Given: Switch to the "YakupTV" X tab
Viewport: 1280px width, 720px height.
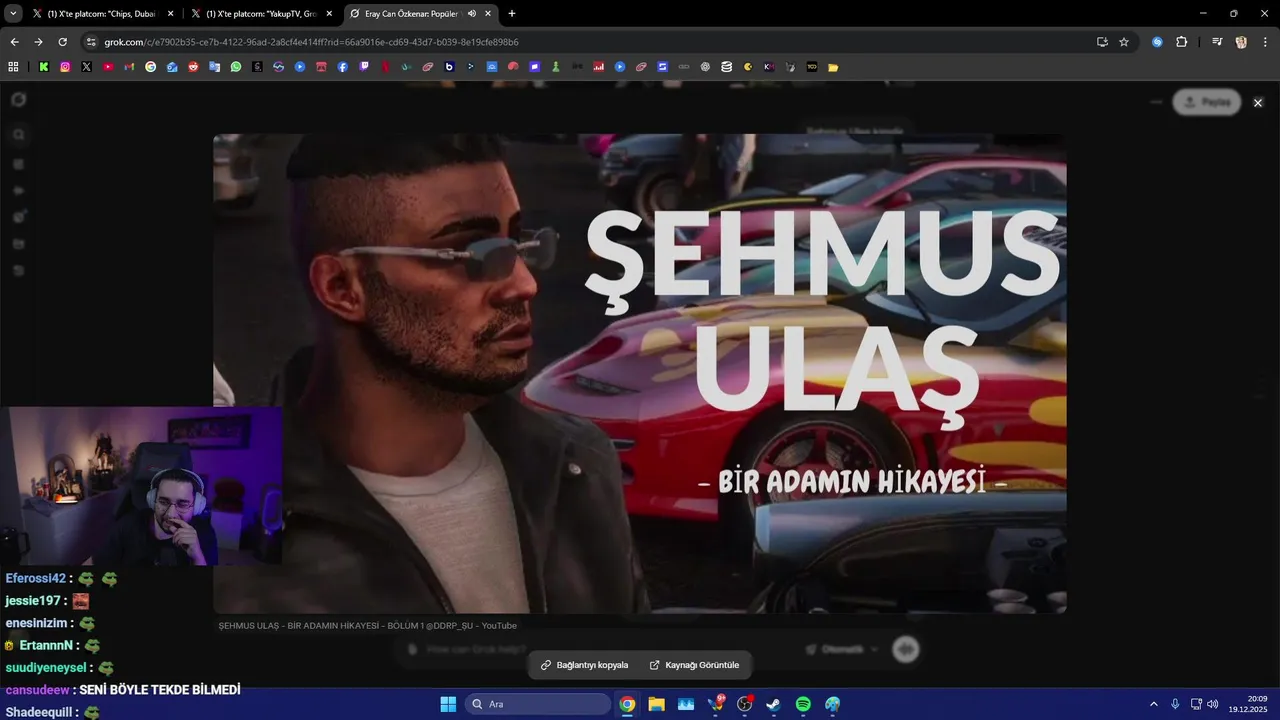Looking at the screenshot, I should [x=264, y=14].
